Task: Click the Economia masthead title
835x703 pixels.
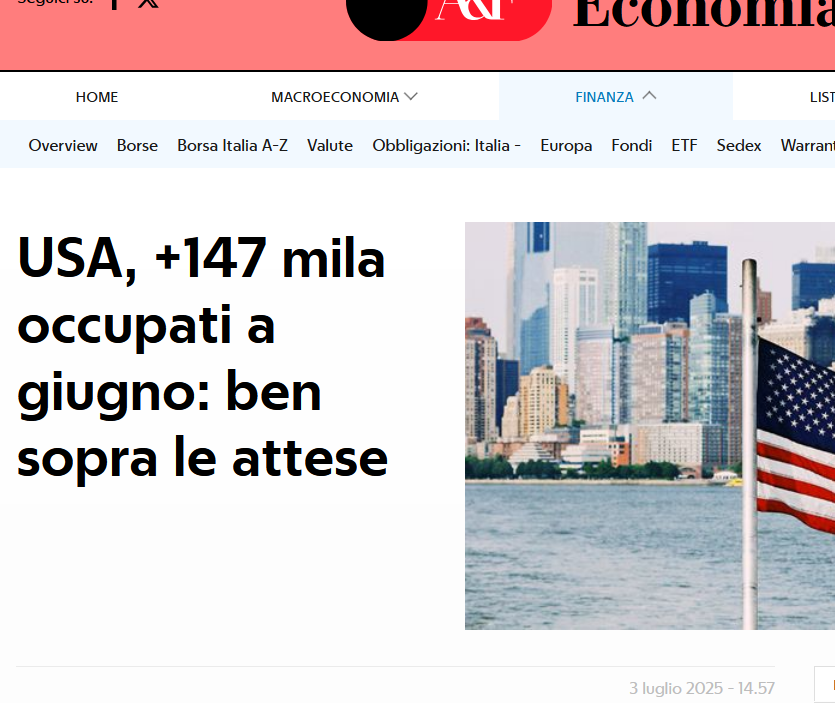Action: [x=704, y=13]
